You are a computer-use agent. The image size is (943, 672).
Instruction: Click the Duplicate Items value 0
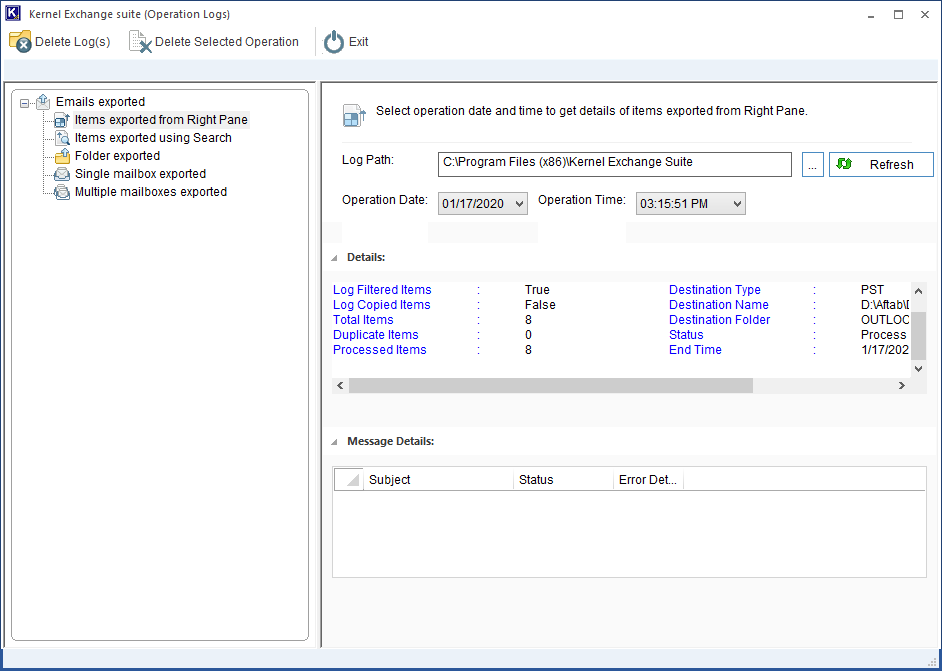[528, 335]
